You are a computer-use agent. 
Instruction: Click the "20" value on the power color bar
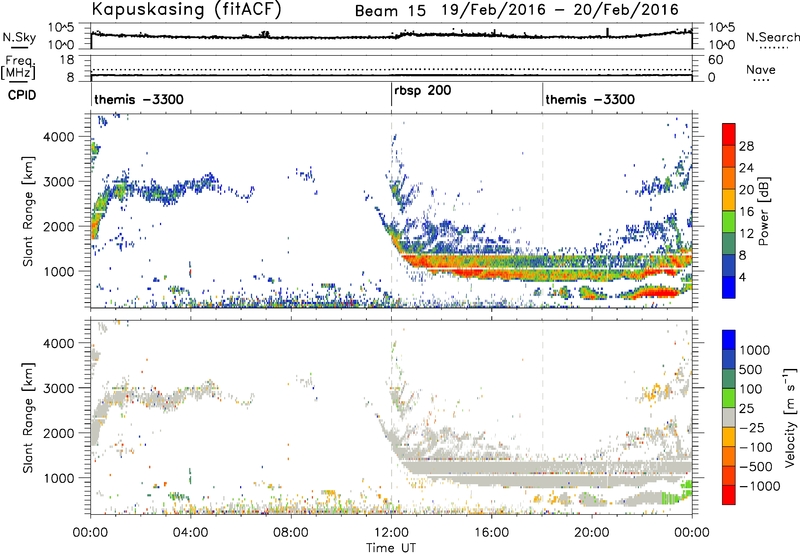click(x=746, y=190)
